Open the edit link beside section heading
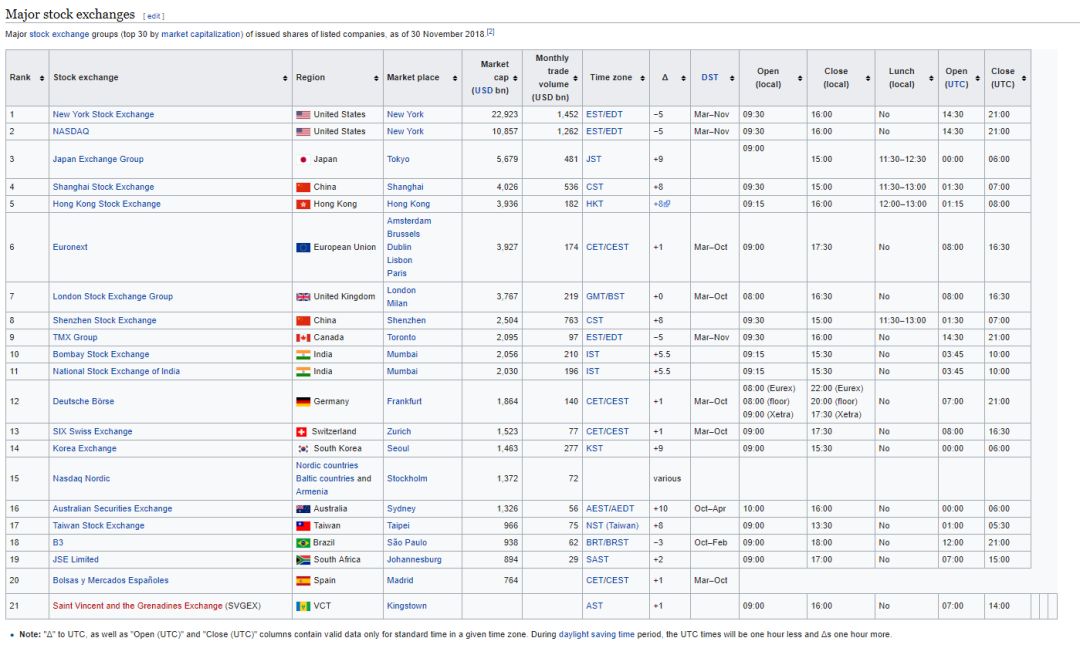The image size is (1080, 648). coord(153,16)
